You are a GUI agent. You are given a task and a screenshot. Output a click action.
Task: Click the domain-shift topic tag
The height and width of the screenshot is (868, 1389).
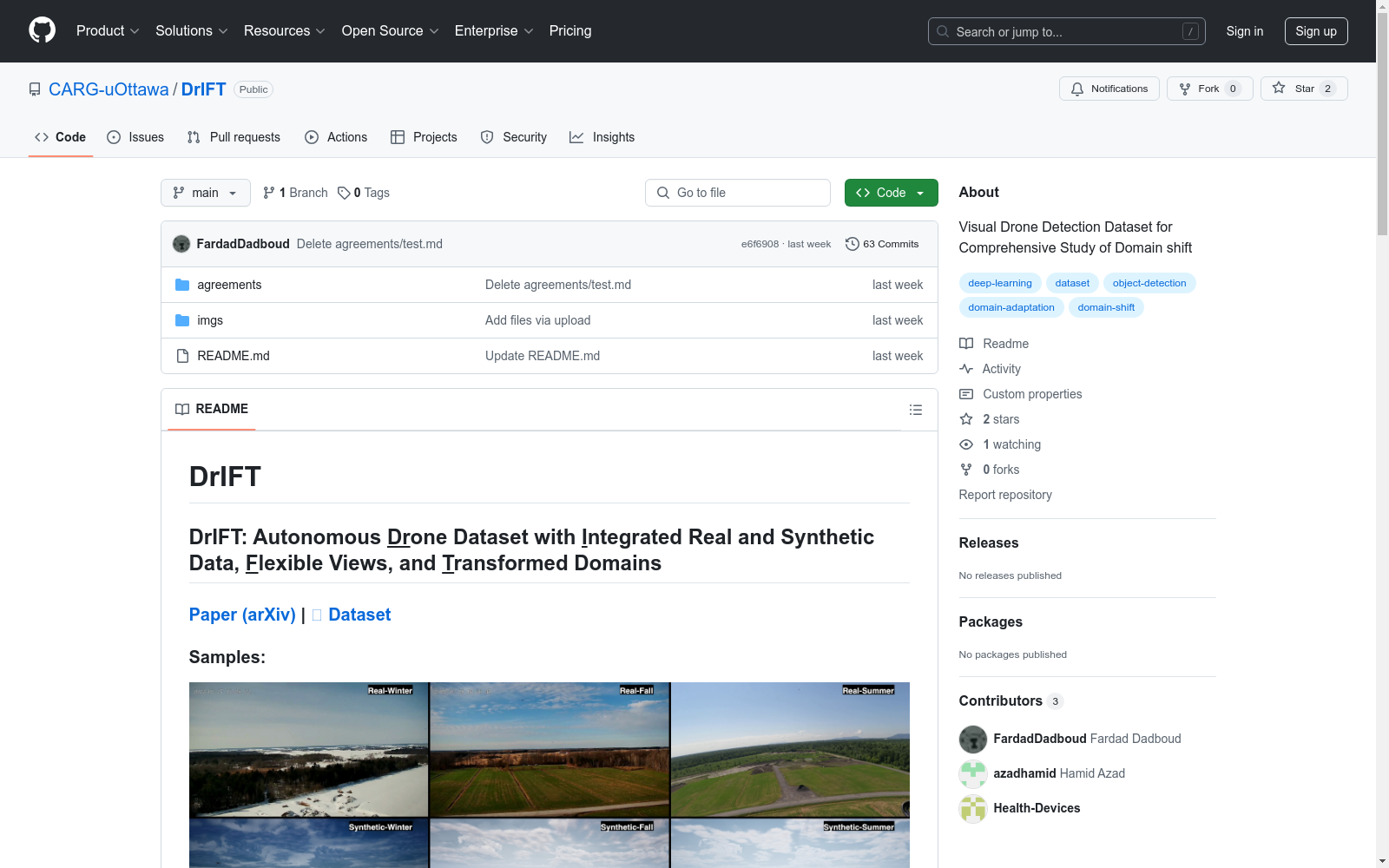pyautogui.click(x=1106, y=307)
